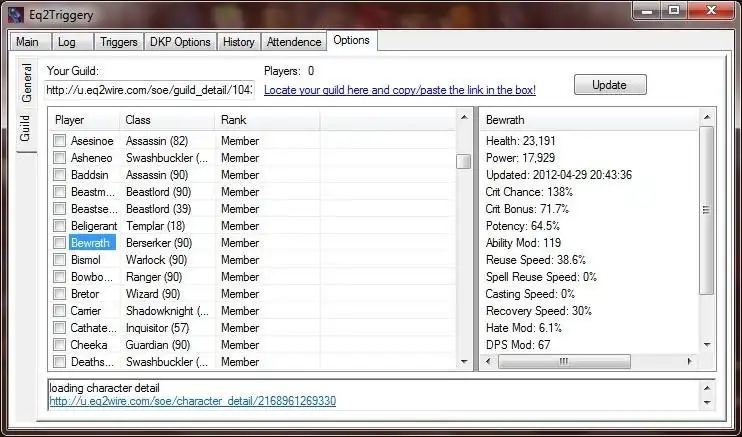This screenshot has width=742, height=437.
Task: Open the Attendence tab
Action: click(294, 42)
